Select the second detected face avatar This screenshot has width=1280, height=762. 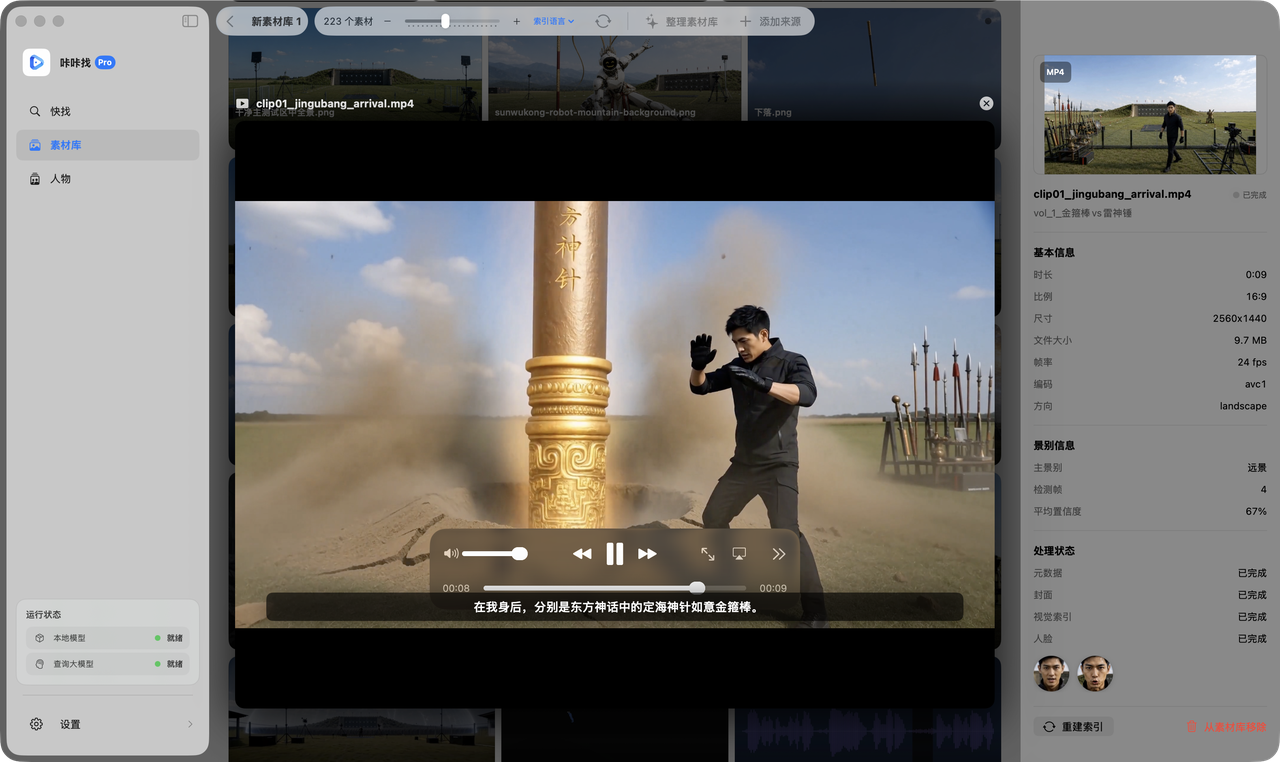pyautogui.click(x=1095, y=674)
